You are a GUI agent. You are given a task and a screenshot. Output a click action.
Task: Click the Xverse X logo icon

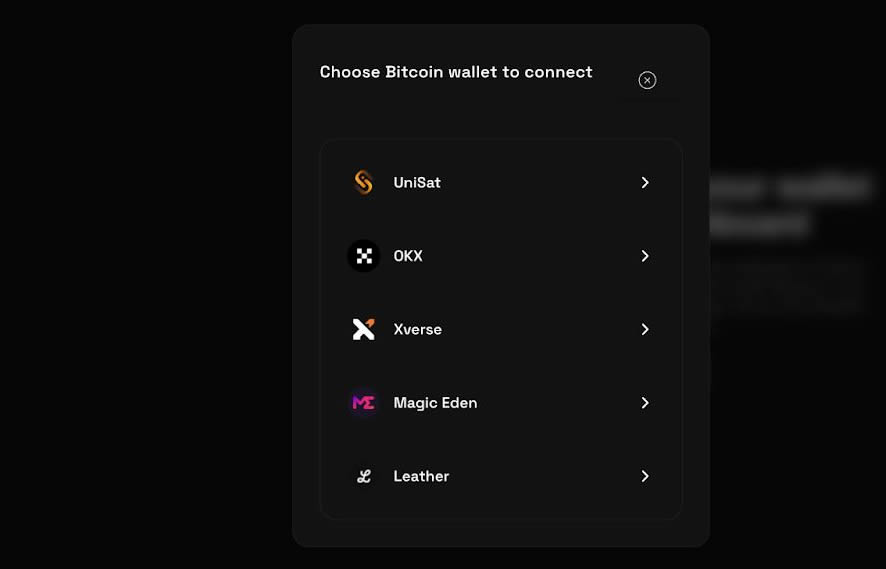(x=363, y=329)
